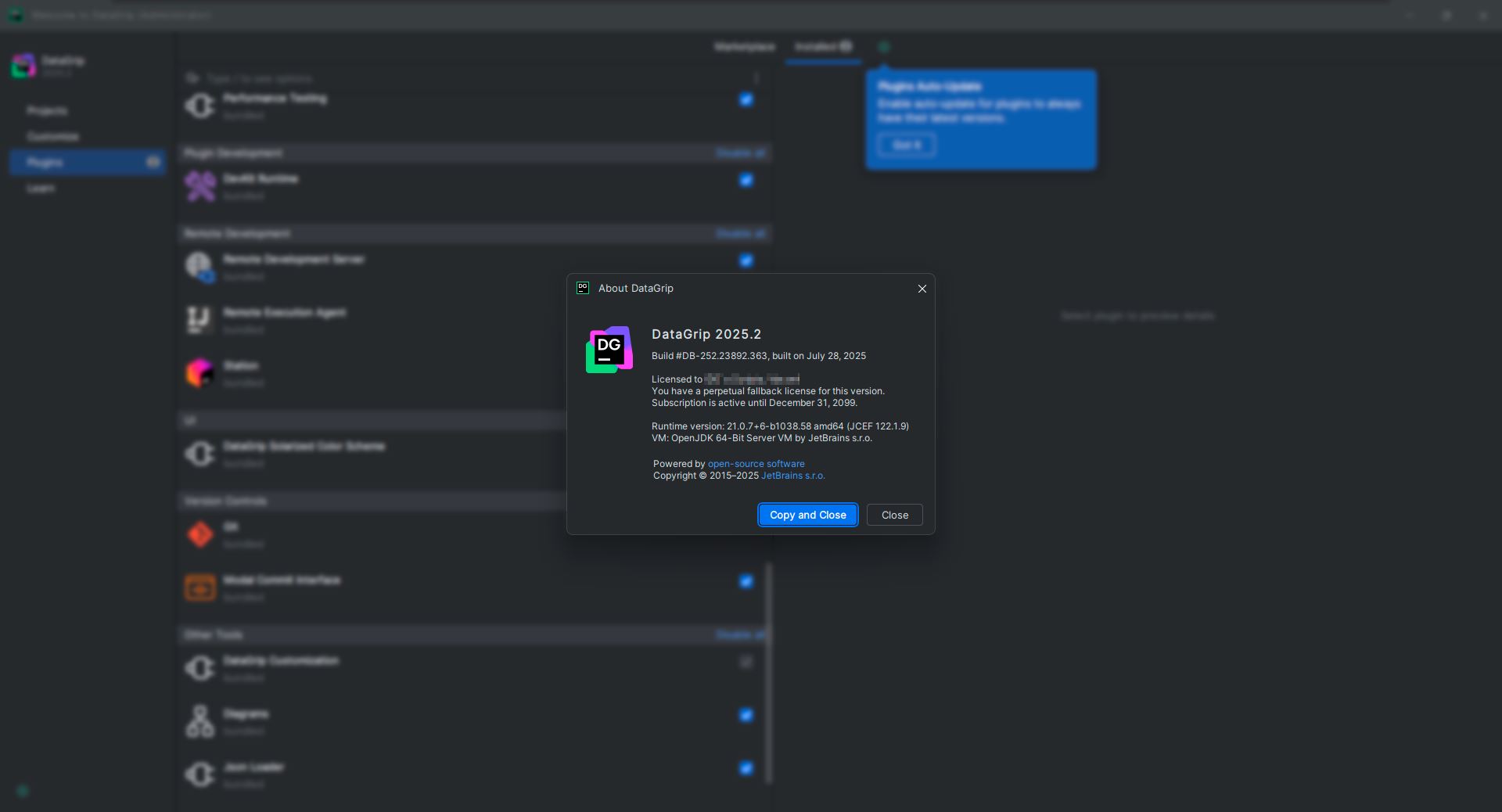The height and width of the screenshot is (812, 1502).
Task: Click the app icon in main title bar
Action: tap(16, 15)
